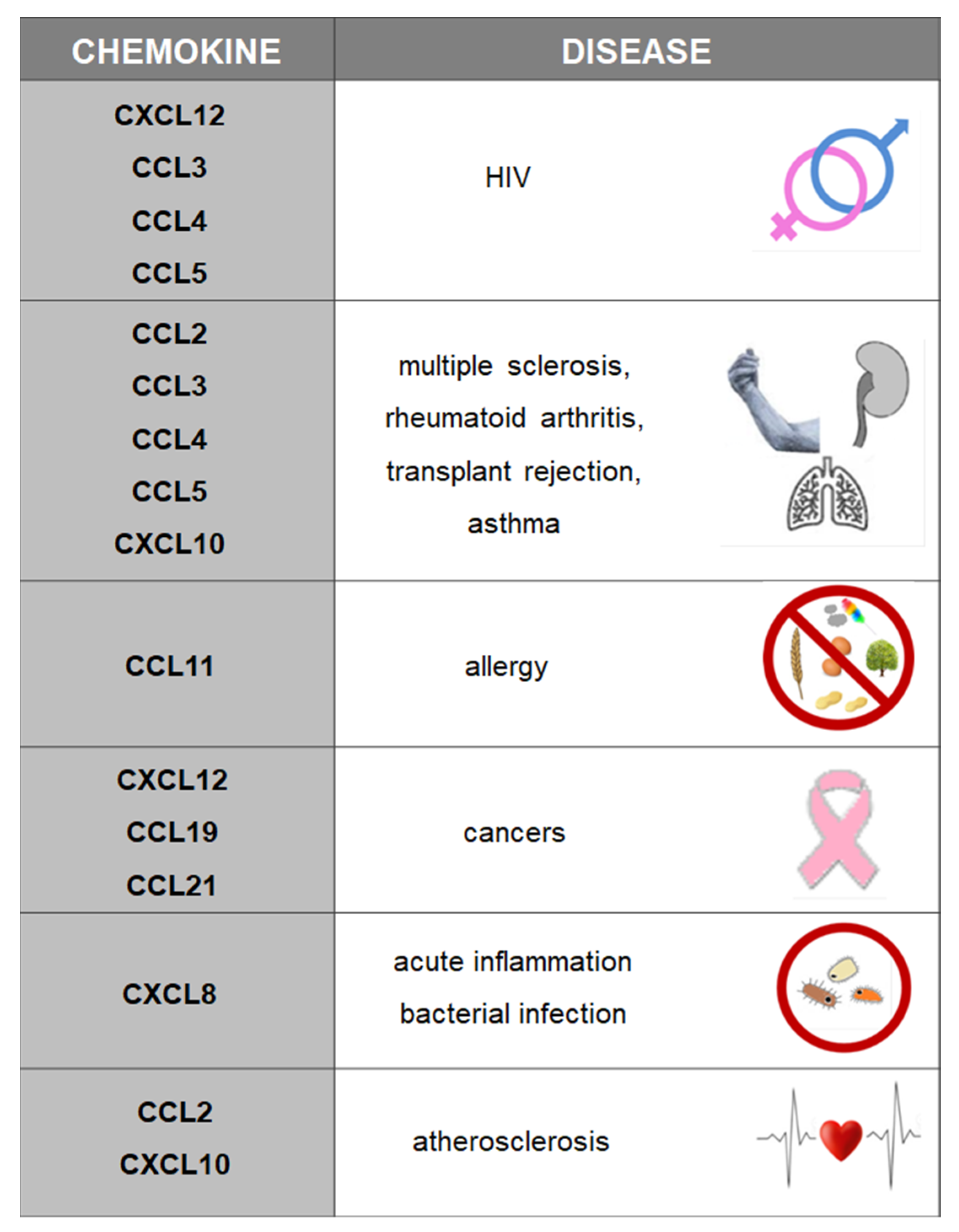Click the red-circled bacteria icon

click(x=843, y=988)
